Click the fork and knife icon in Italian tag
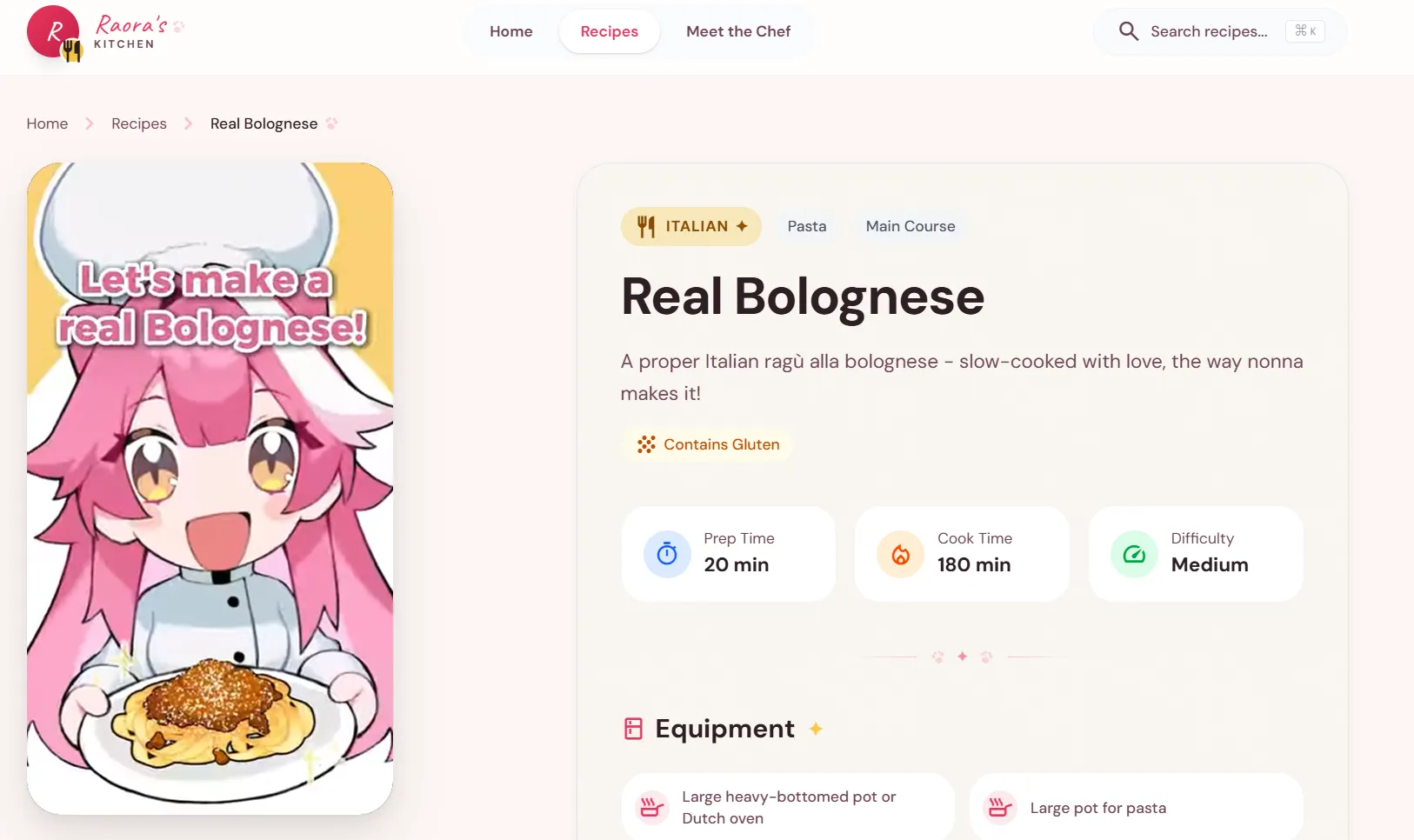The image size is (1414, 840). point(646,226)
